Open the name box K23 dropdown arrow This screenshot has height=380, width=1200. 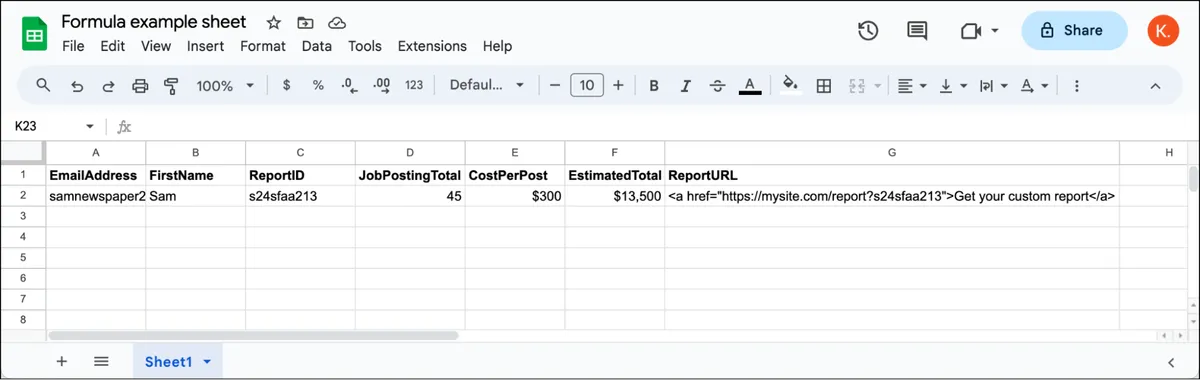[x=90, y=127]
